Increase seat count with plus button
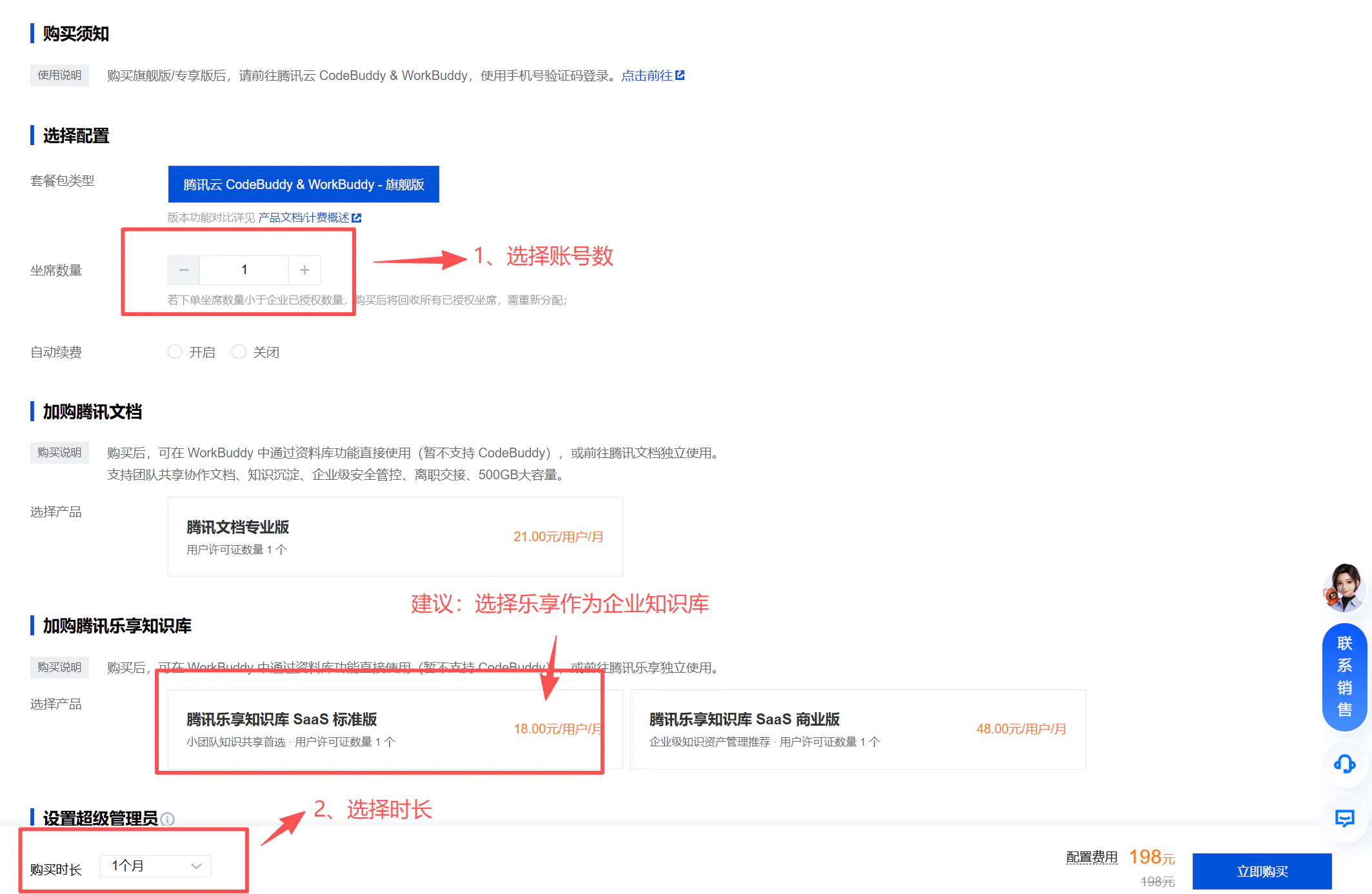The width and height of the screenshot is (1372, 894). click(x=304, y=270)
